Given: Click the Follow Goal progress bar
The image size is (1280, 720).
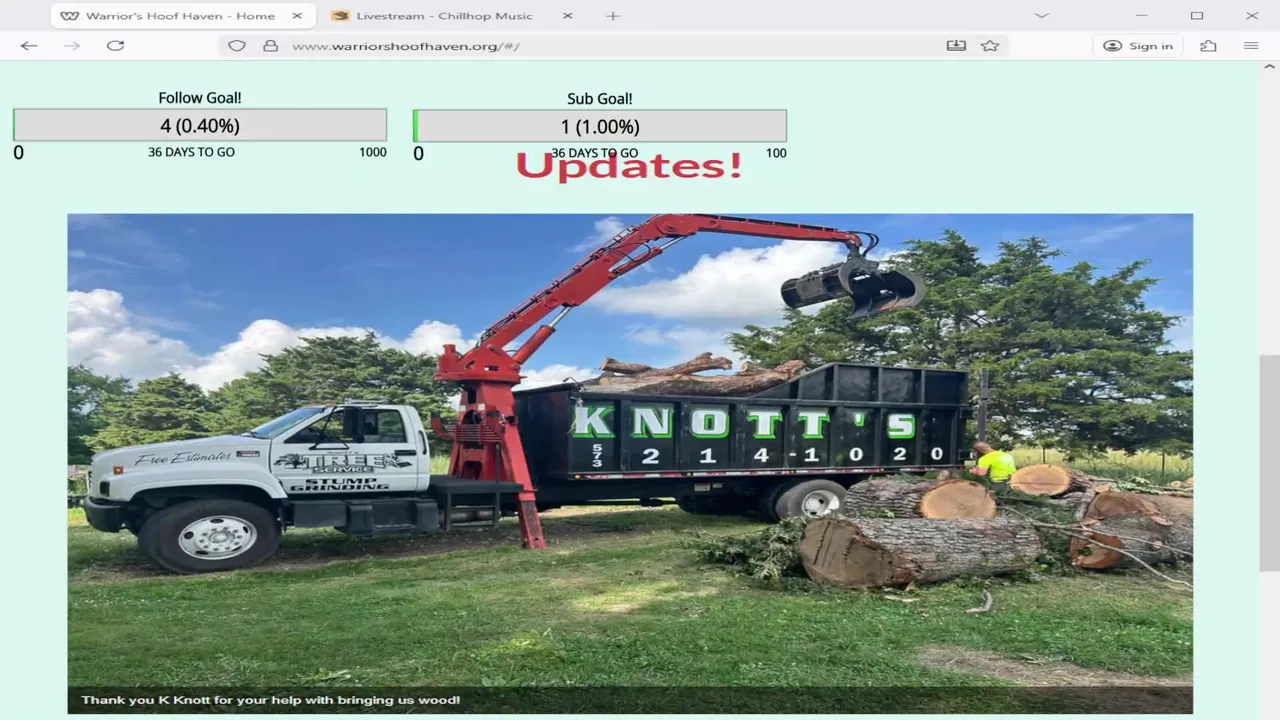Looking at the screenshot, I should (x=200, y=125).
